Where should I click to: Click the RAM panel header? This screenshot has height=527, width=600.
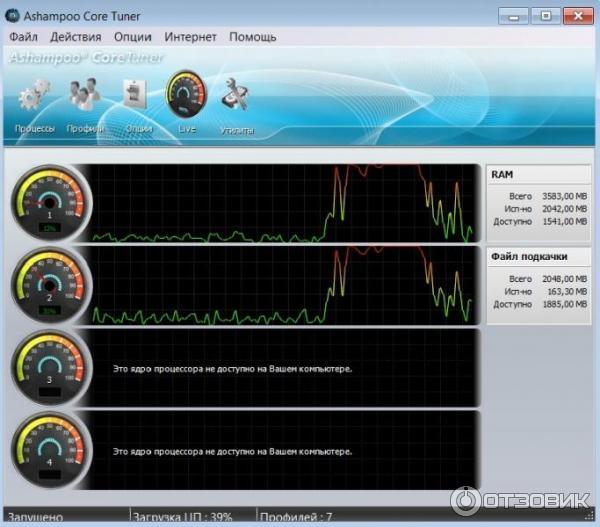click(538, 175)
